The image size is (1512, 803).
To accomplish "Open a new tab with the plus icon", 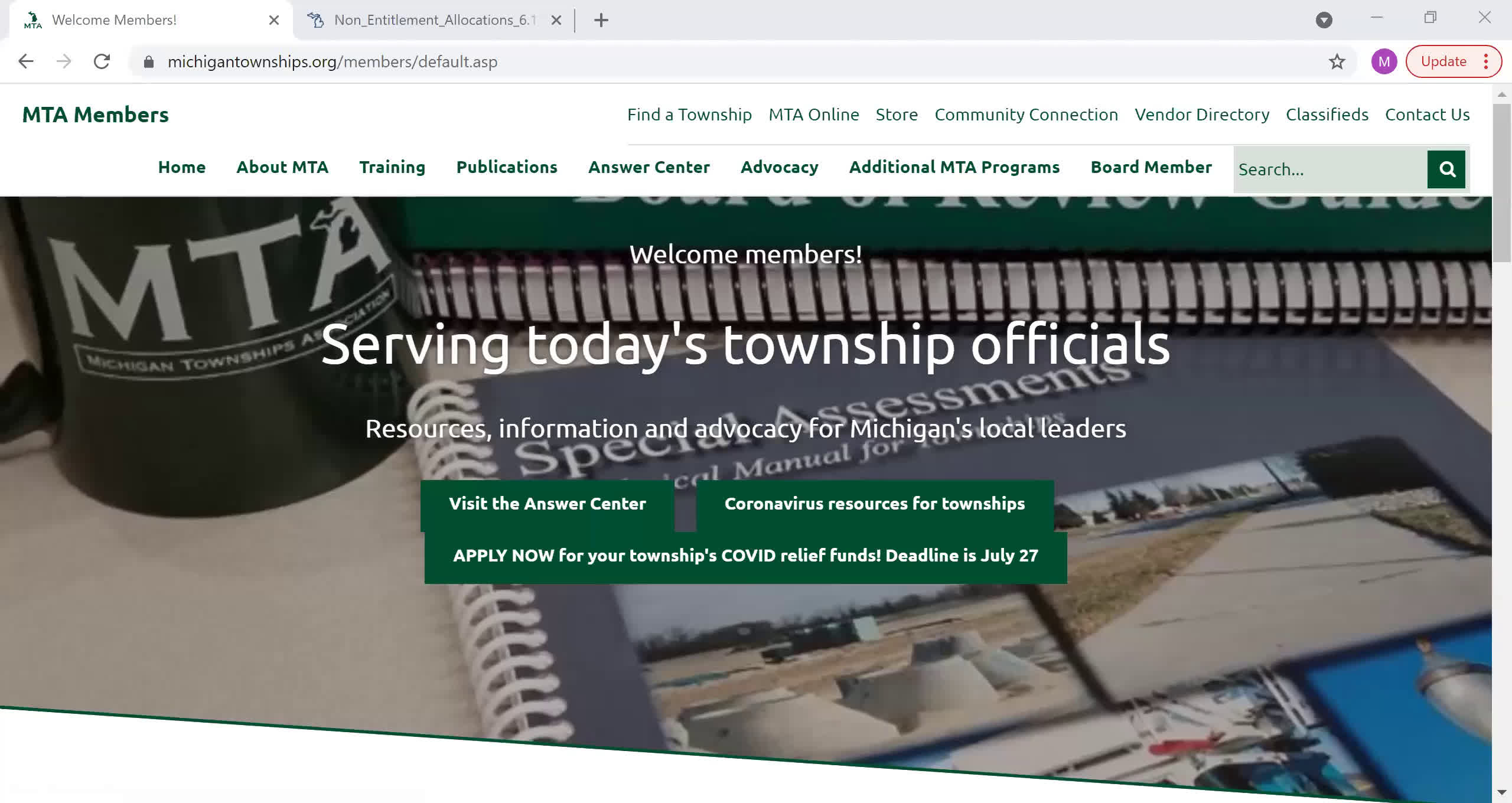I will 601,20.
